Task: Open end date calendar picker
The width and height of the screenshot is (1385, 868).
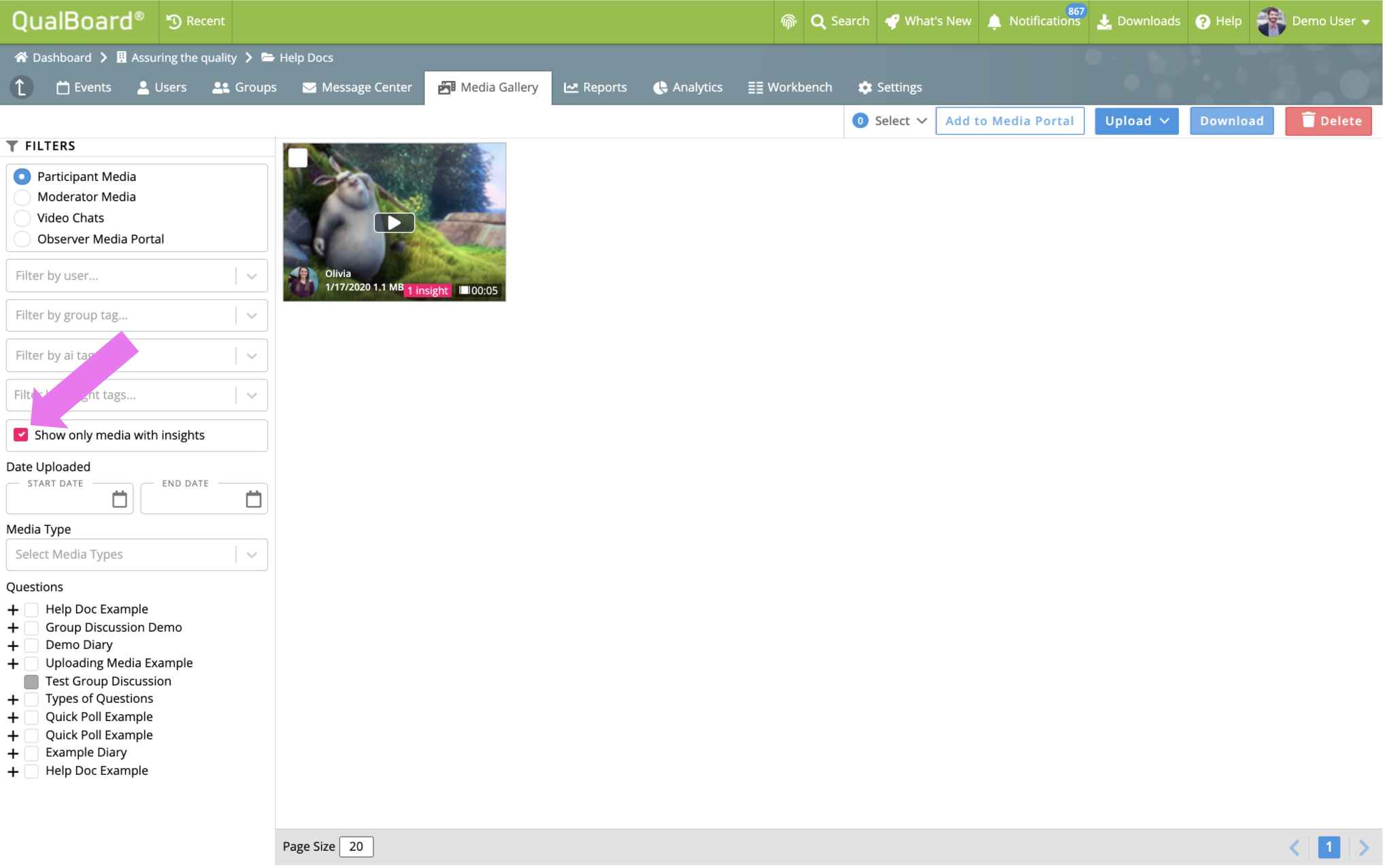Action: point(253,499)
